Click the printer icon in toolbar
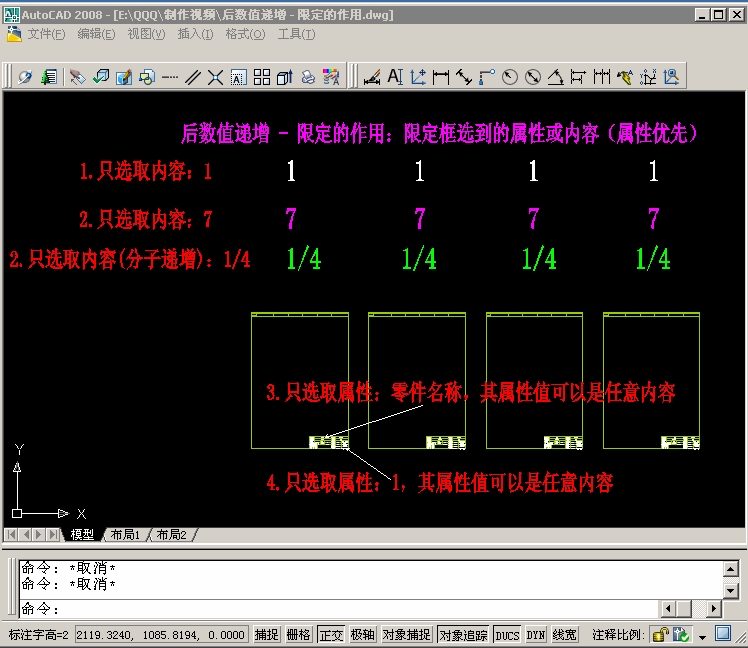This screenshot has width=748, height=648. tap(308, 76)
